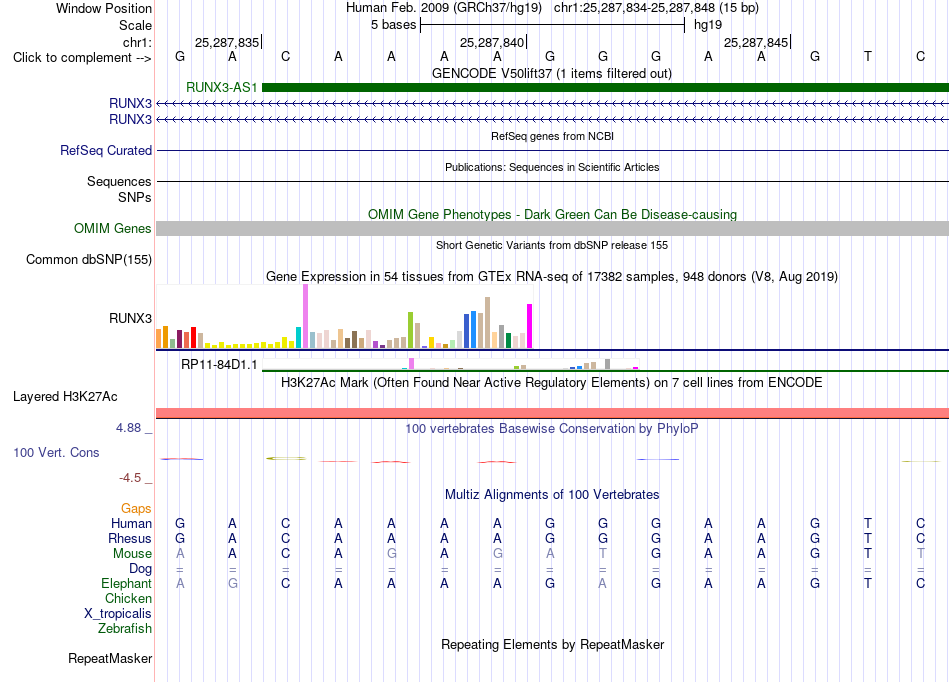Open the 100 Vert. Cons track label

56,452
